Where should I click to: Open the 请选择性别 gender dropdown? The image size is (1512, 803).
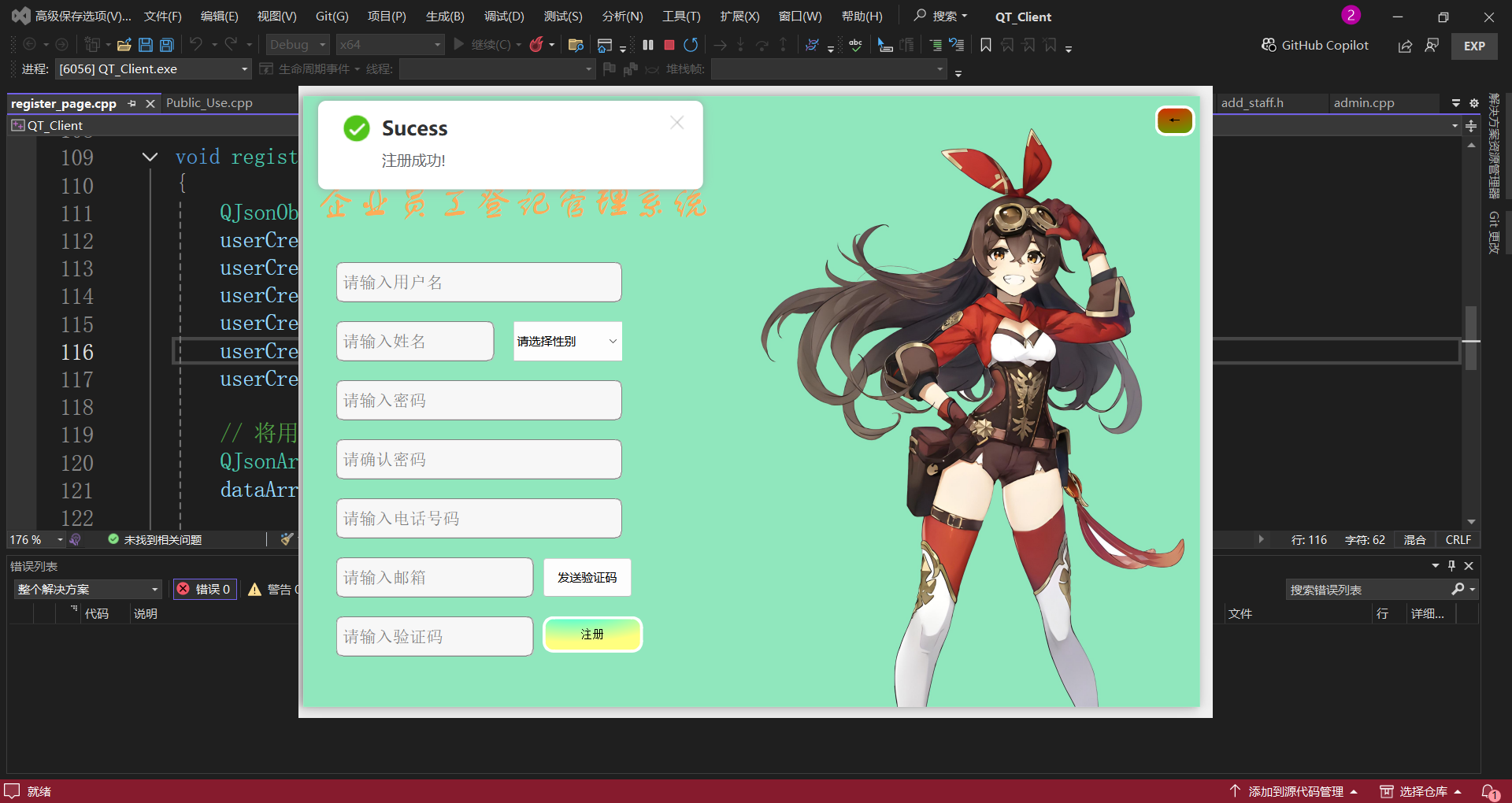(567, 341)
